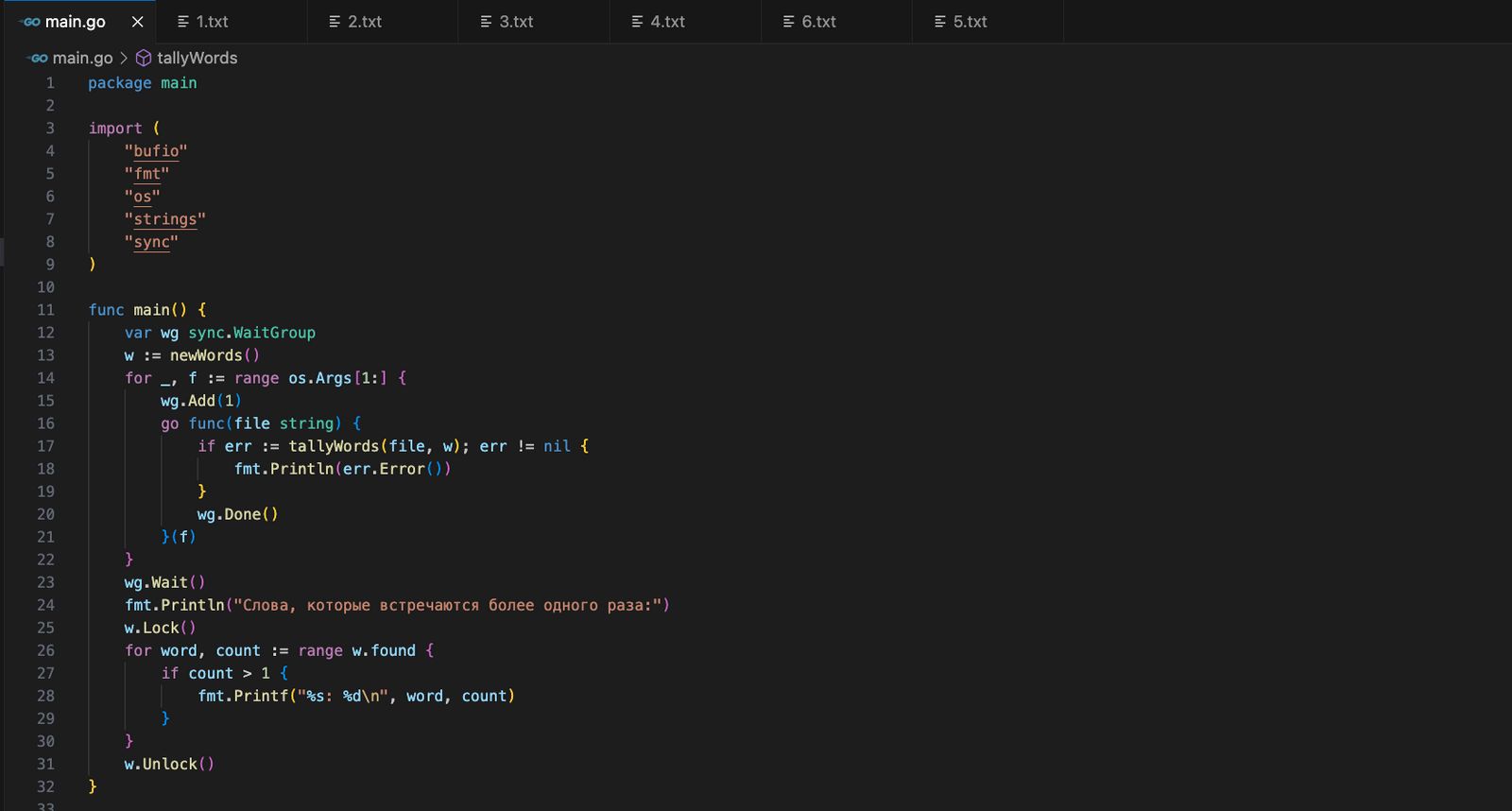The height and width of the screenshot is (811, 1512).
Task: Click the text file icon on 1.txt tab
Action: click(183, 22)
